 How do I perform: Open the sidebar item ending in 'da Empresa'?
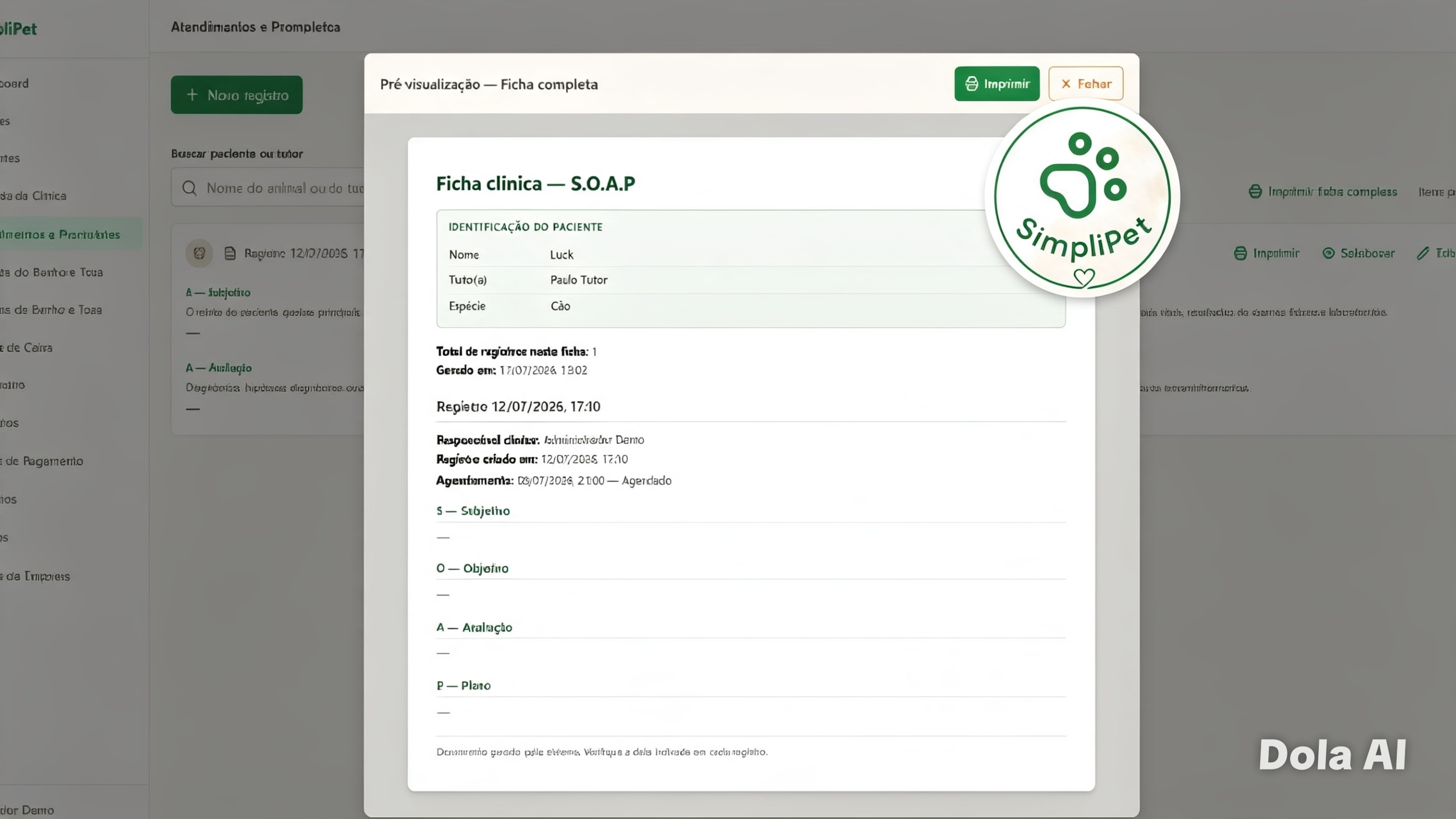(36, 576)
